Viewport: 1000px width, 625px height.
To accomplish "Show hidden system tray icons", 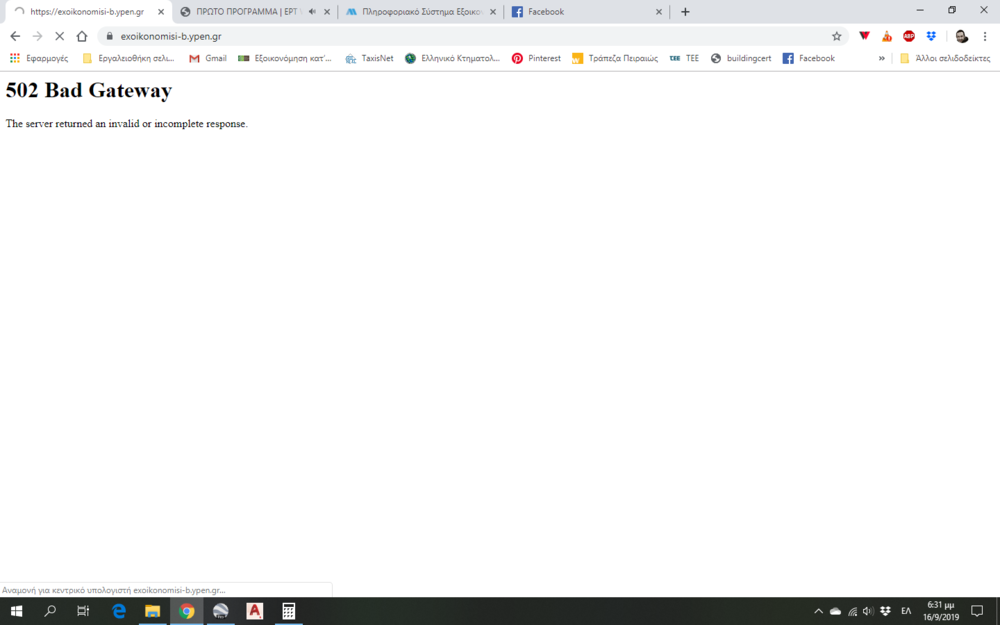I will [818, 611].
